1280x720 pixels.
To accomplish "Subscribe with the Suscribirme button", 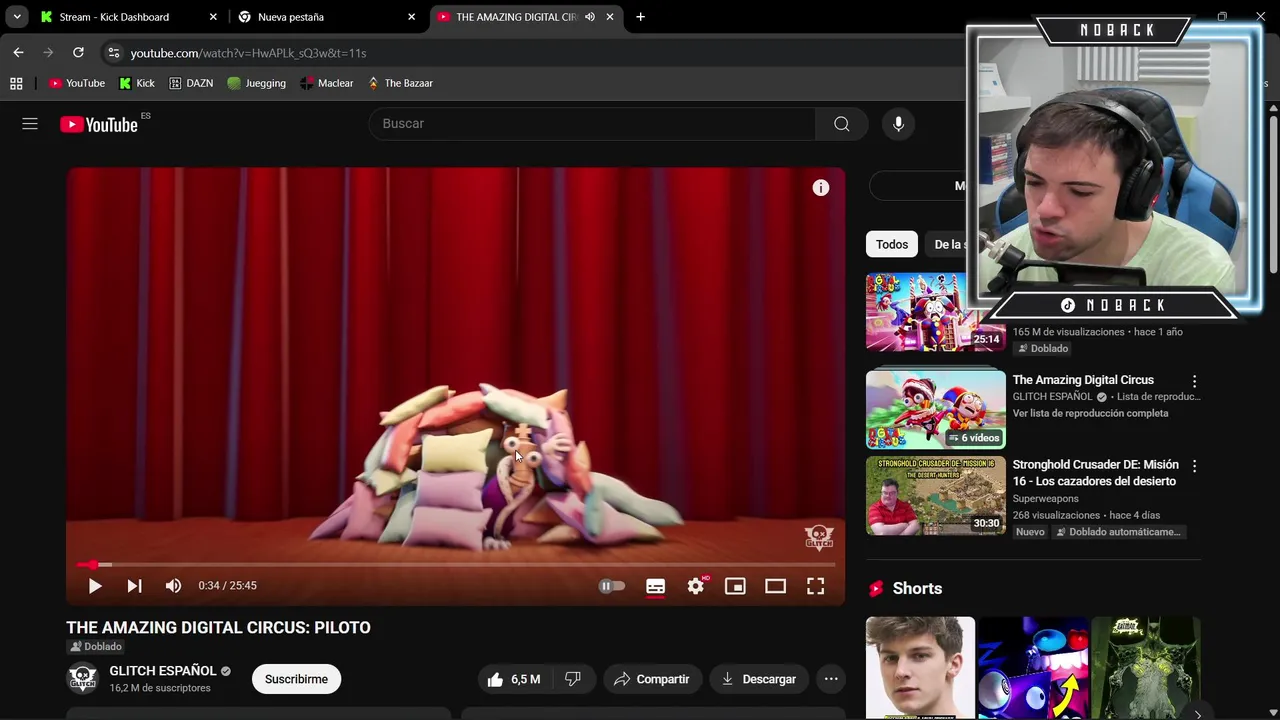I will pyautogui.click(x=296, y=679).
